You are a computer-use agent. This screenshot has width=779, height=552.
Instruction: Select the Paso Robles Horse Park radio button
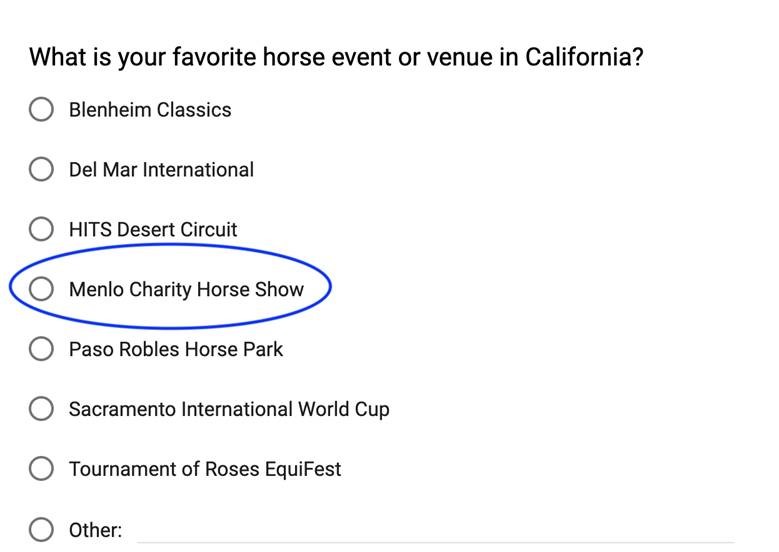tap(41, 349)
